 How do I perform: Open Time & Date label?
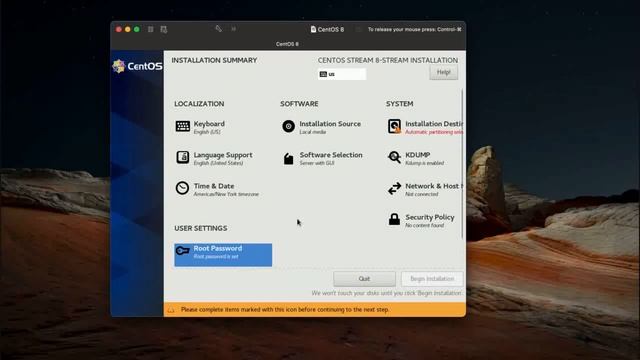tap(214, 186)
